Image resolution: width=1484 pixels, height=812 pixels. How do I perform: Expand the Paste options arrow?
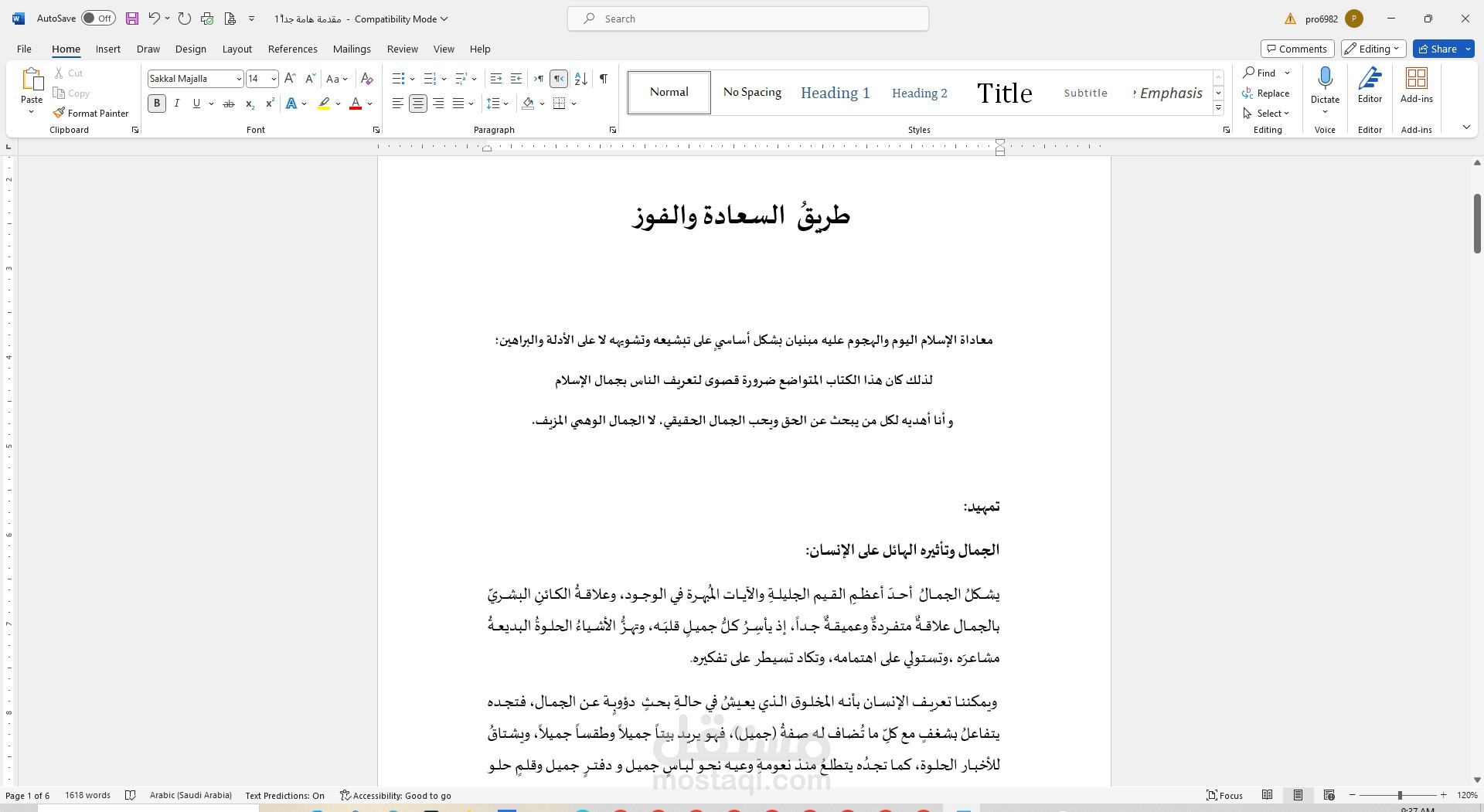(32, 113)
